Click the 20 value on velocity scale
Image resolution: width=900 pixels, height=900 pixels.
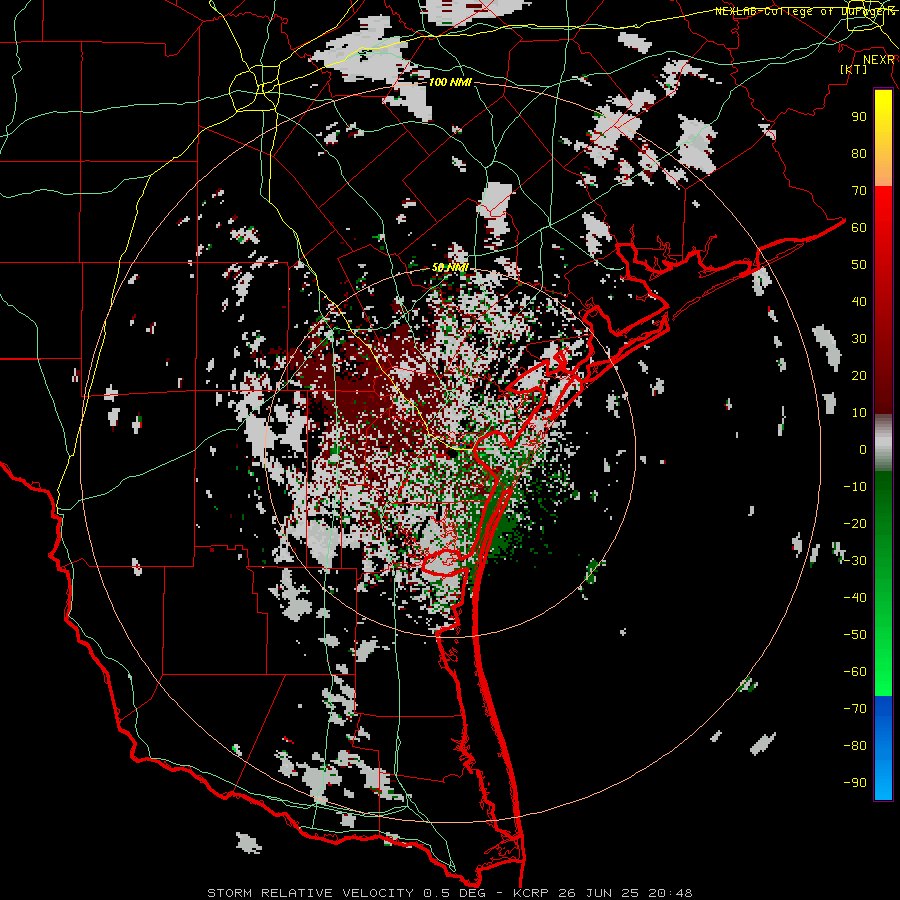tap(859, 375)
